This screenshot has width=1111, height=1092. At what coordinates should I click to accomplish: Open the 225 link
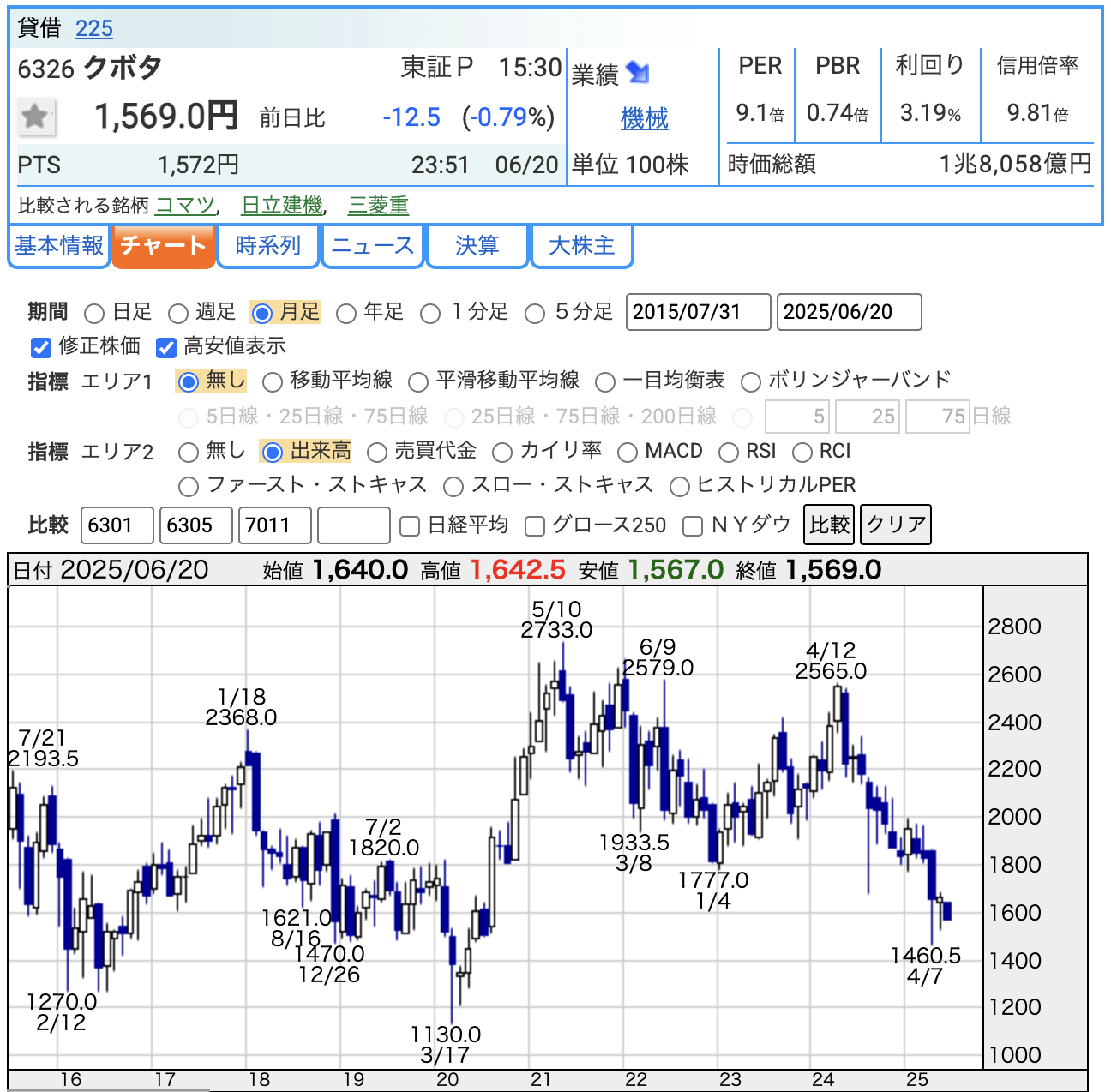tap(94, 28)
